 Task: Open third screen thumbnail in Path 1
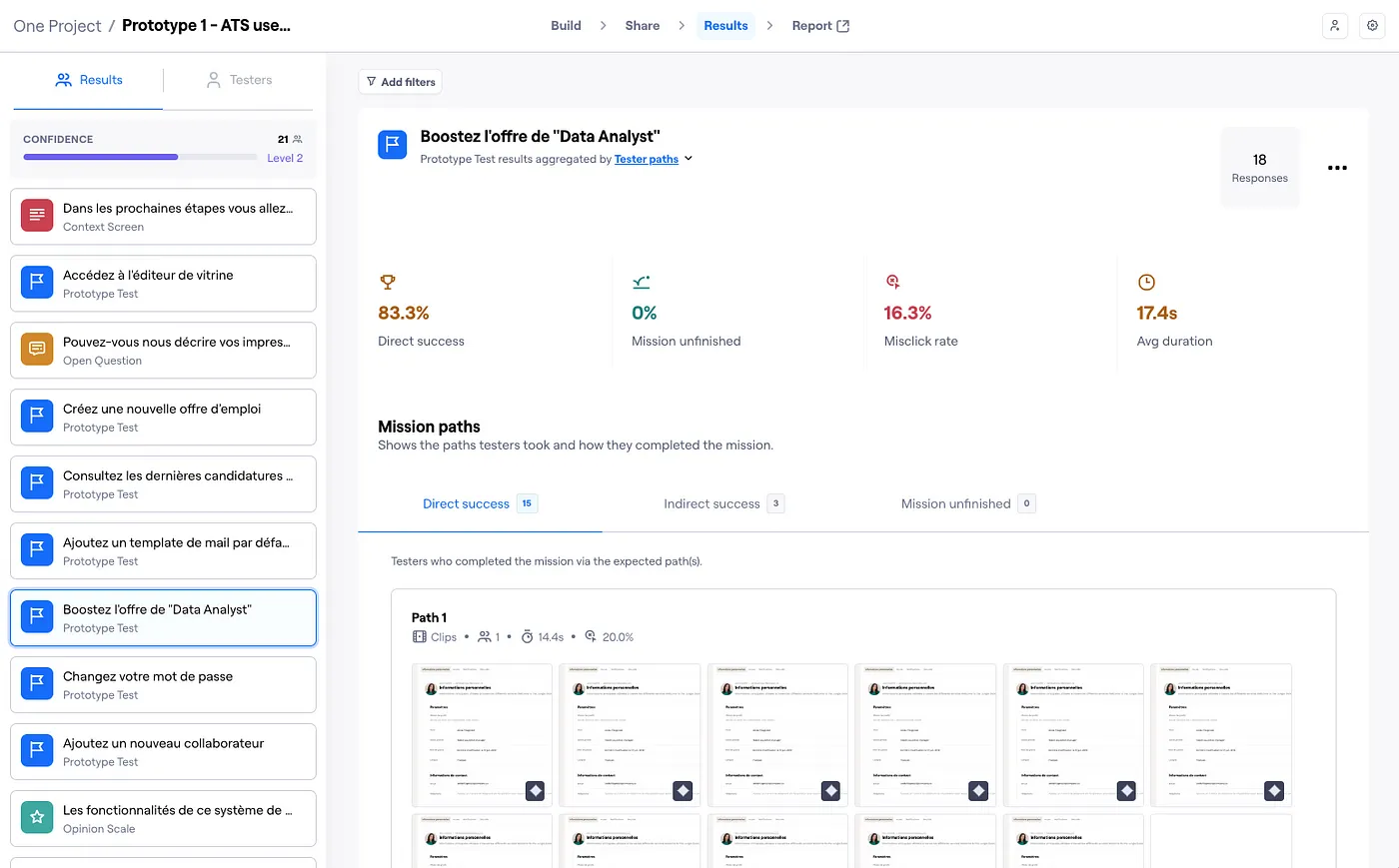[x=777, y=735]
